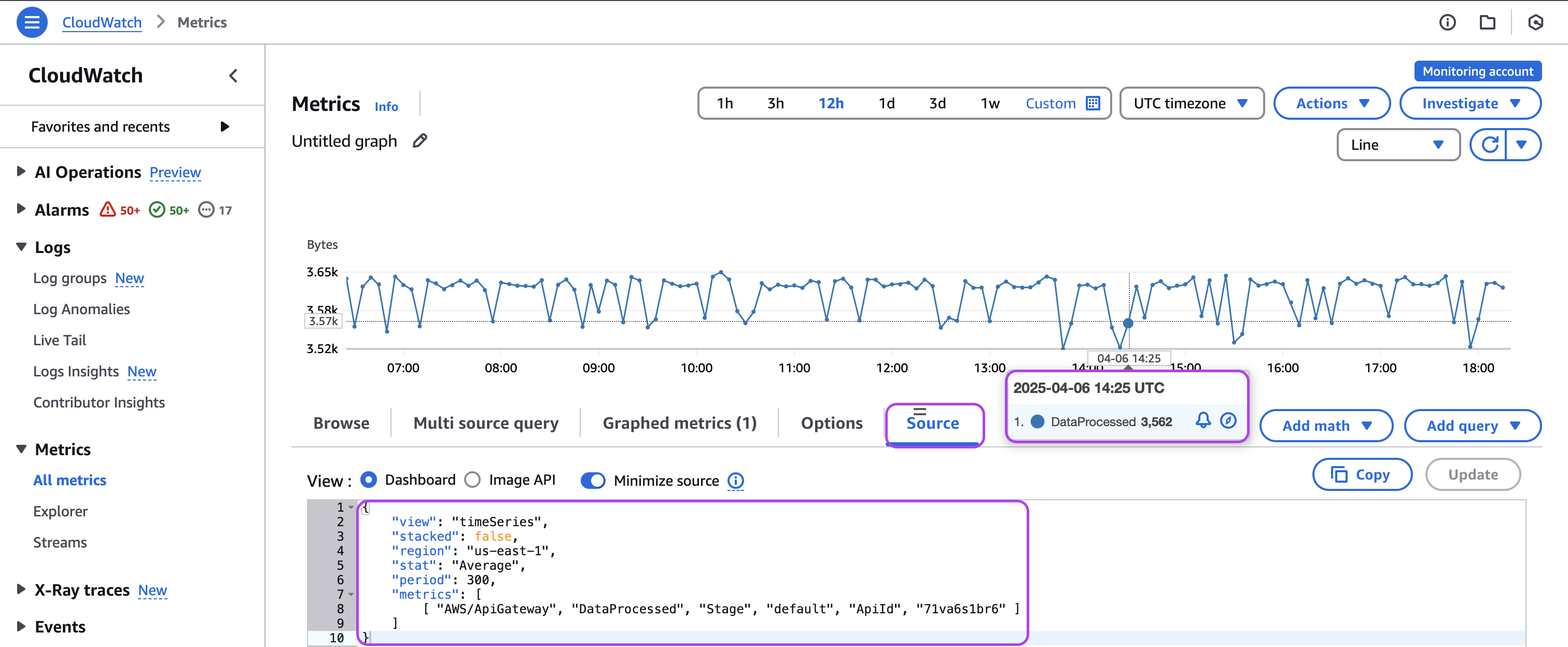Select the Dashboard view radio button

369,480
